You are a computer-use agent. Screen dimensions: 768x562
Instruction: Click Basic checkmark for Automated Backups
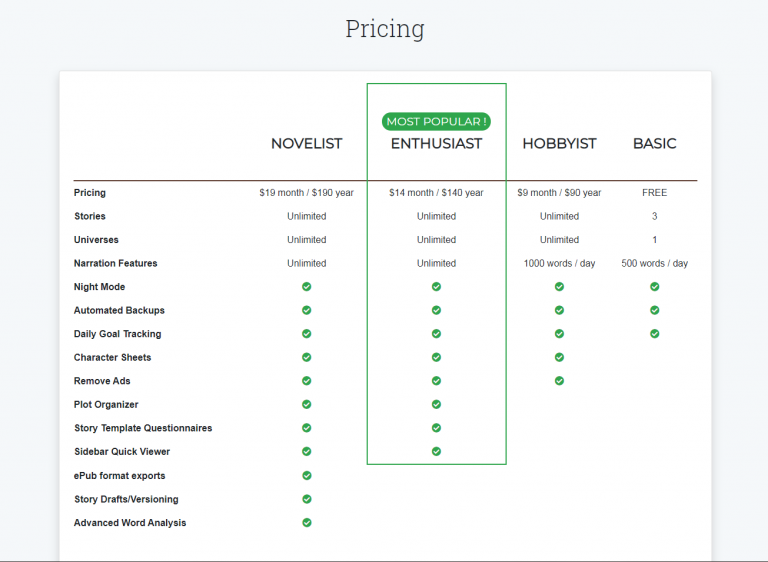tap(654, 310)
